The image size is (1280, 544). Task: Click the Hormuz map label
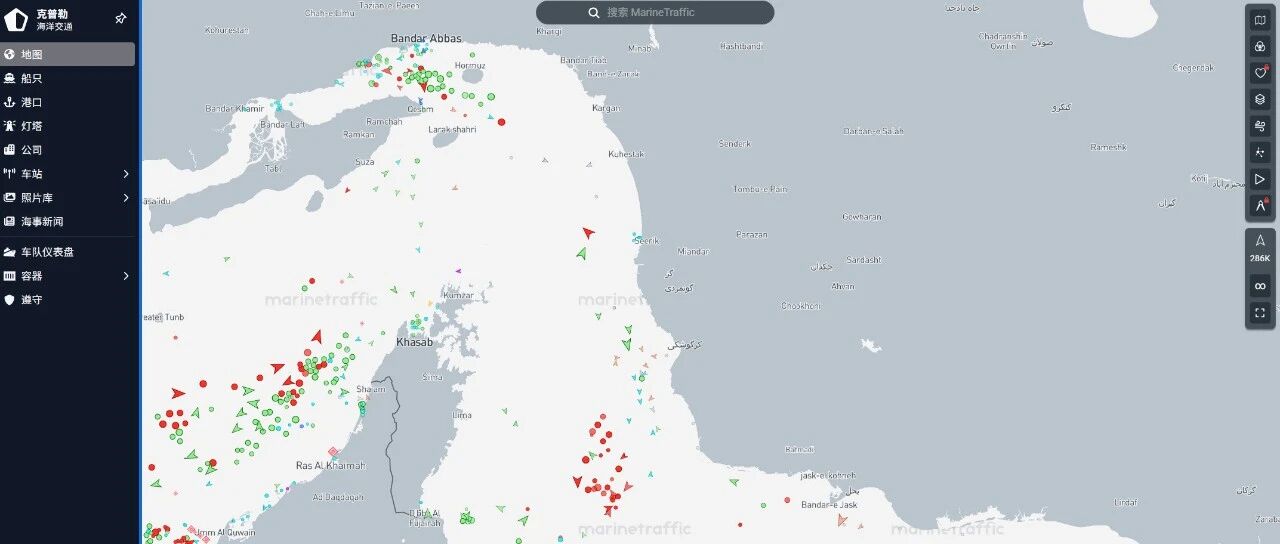point(470,66)
